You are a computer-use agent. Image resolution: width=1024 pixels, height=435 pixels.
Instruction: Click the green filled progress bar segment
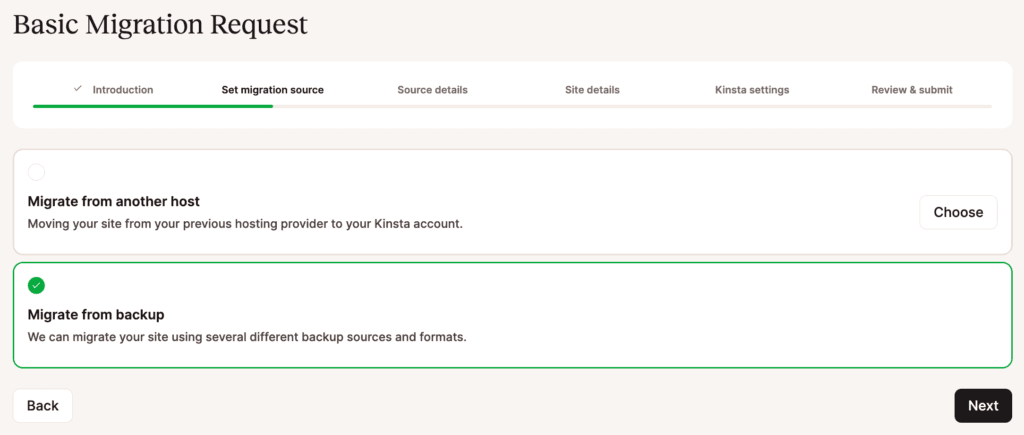(x=152, y=105)
